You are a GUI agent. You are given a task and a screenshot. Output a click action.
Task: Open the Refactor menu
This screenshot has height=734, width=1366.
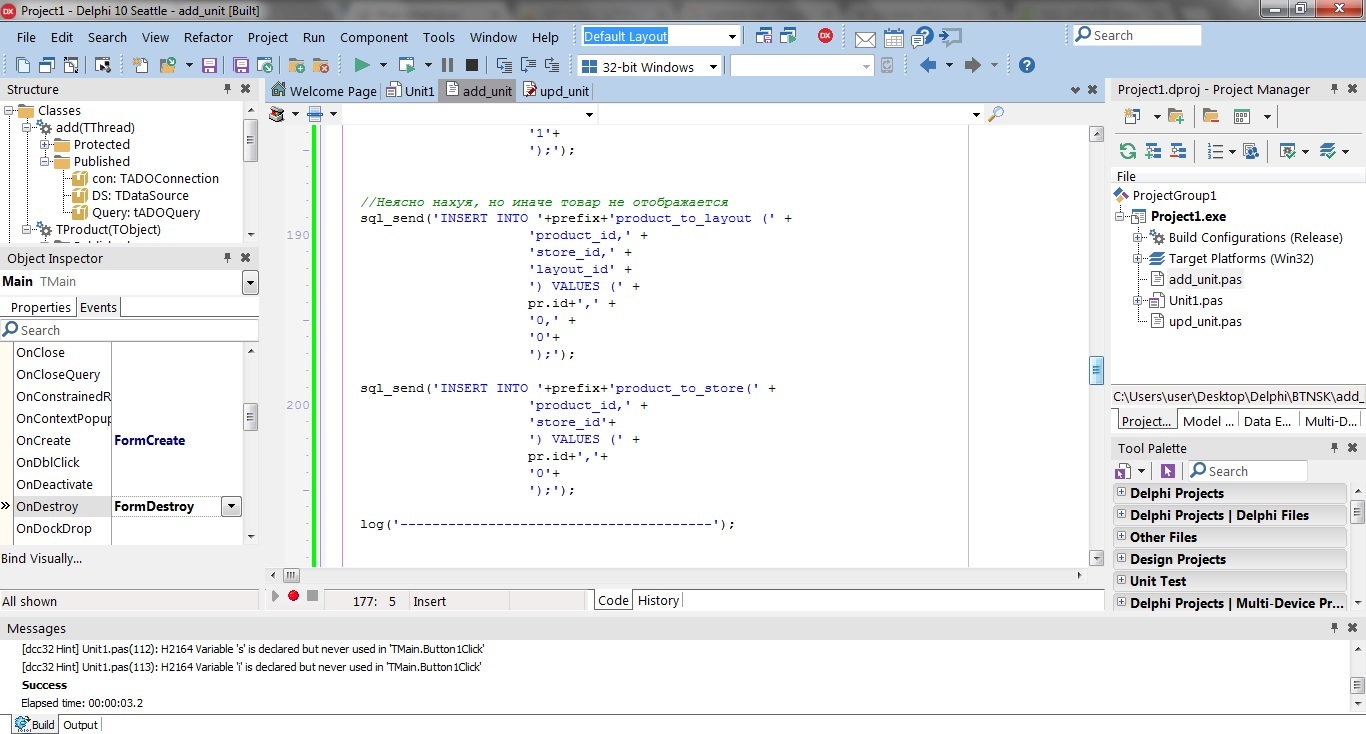pyautogui.click(x=208, y=37)
